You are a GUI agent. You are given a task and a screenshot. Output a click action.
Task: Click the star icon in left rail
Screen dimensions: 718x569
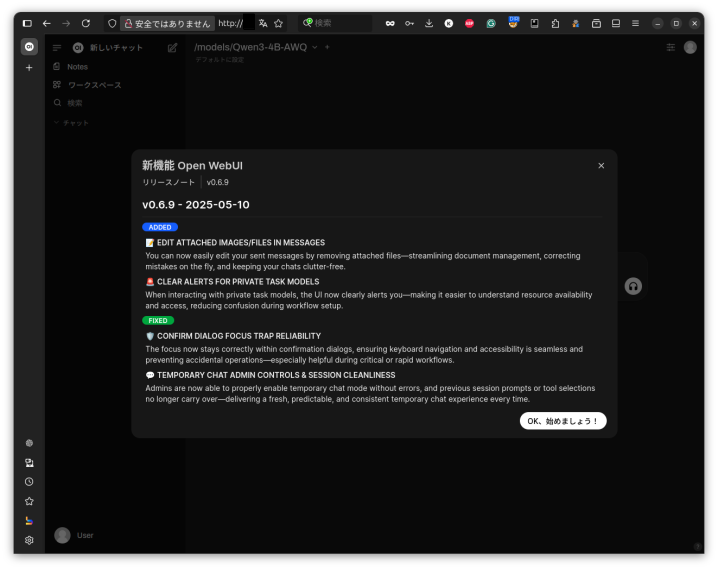click(x=29, y=501)
